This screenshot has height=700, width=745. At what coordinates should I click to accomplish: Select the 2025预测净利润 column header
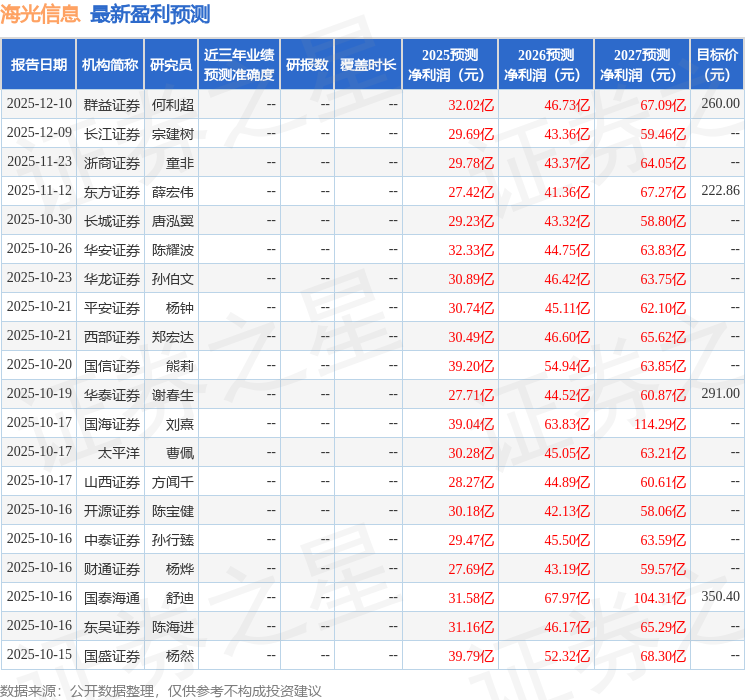pyautogui.click(x=449, y=64)
